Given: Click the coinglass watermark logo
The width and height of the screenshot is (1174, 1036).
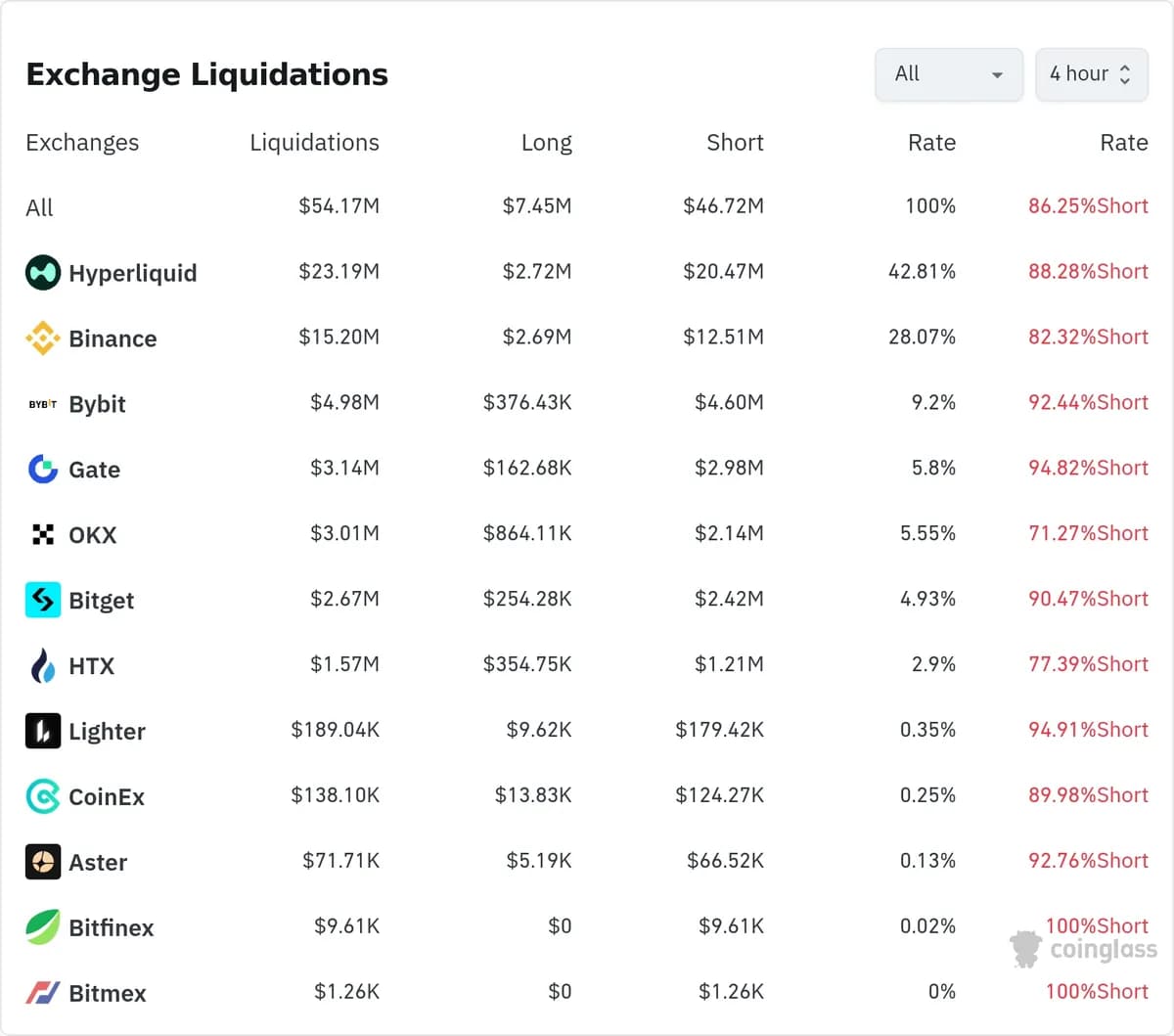Looking at the screenshot, I should pyautogui.click(x=1084, y=949).
